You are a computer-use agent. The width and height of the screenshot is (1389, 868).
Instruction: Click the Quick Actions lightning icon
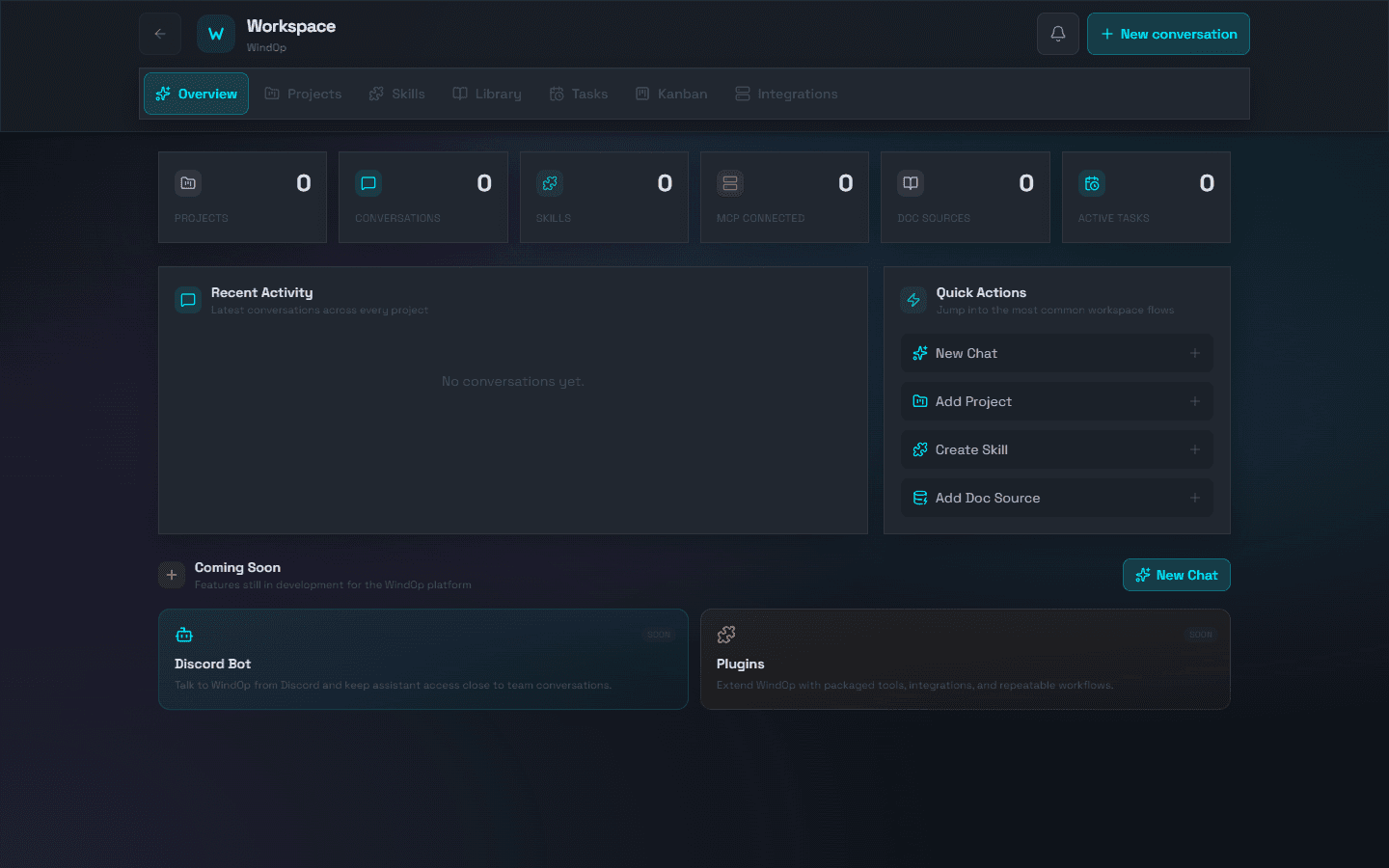tap(913, 300)
